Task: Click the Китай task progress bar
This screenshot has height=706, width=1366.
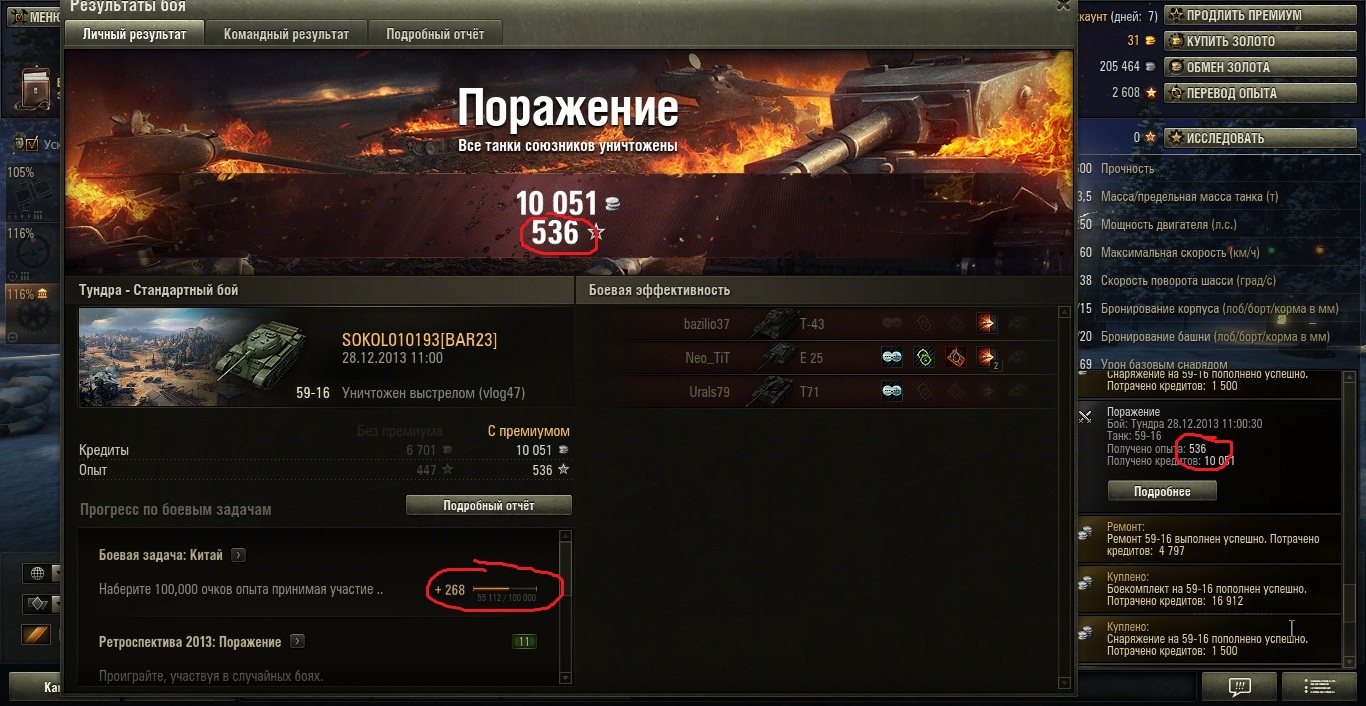Action: point(505,589)
